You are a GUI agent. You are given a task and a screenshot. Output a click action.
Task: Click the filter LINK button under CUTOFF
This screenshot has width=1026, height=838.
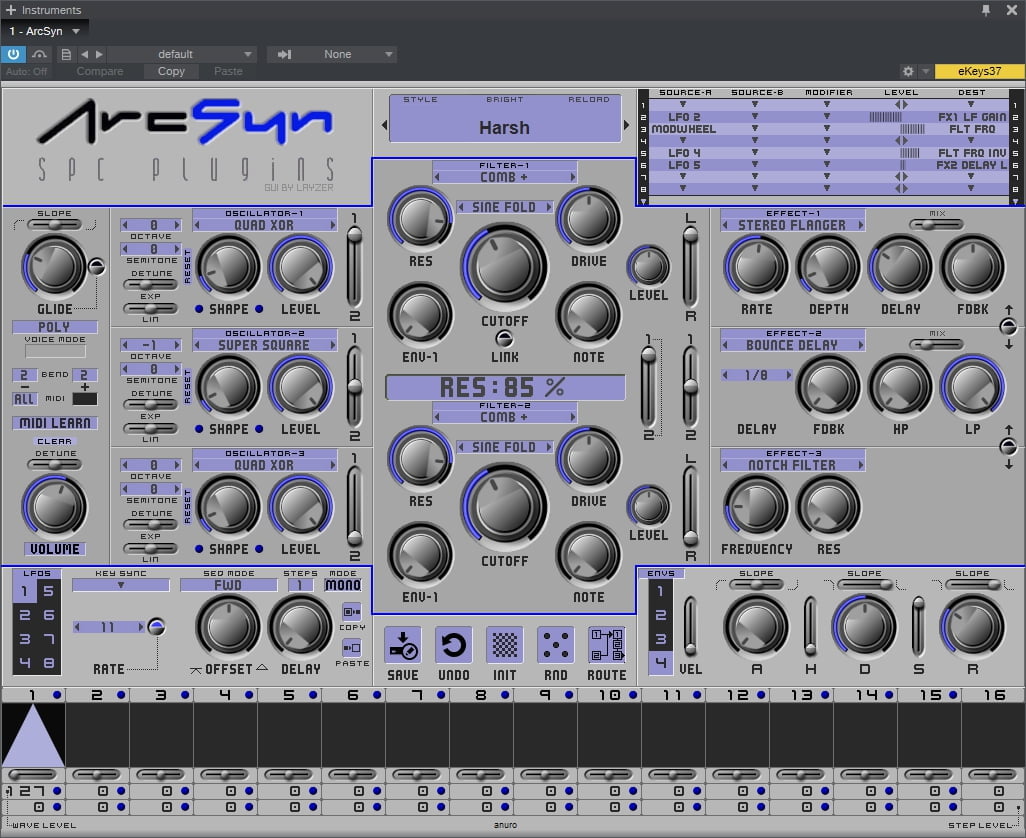click(504, 339)
